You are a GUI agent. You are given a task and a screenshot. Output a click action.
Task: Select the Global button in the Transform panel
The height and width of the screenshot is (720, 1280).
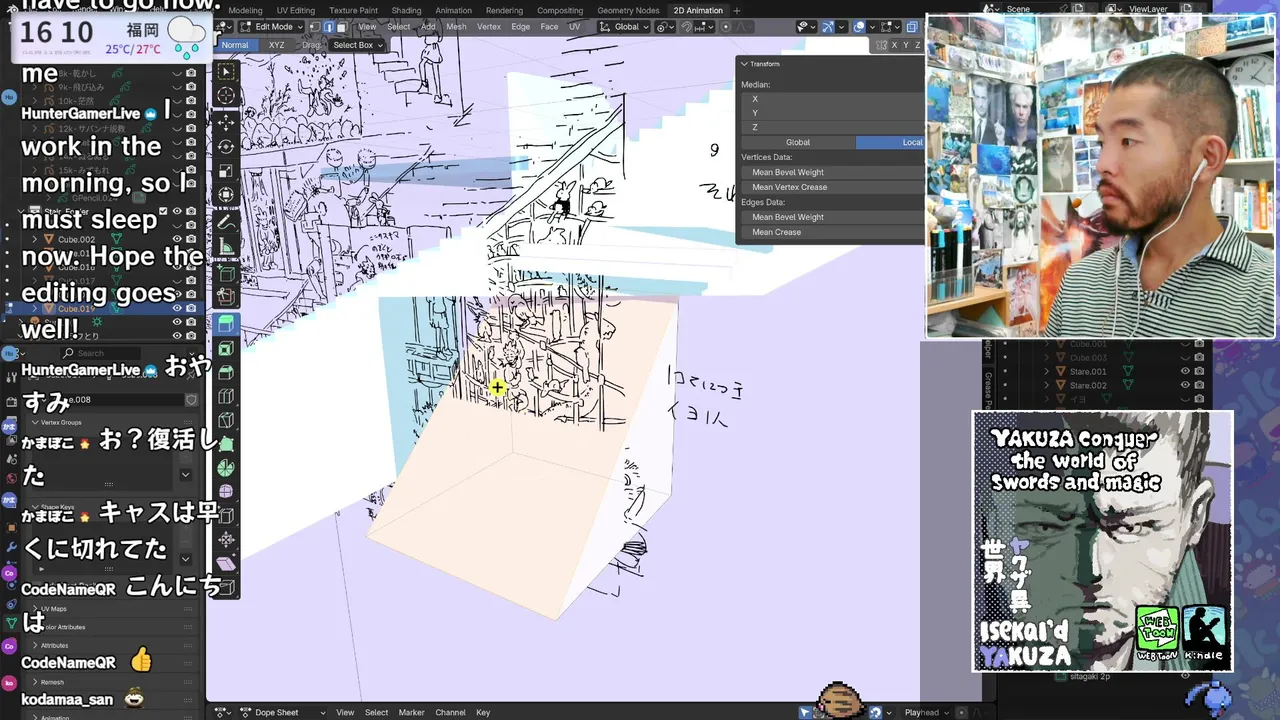[798, 142]
